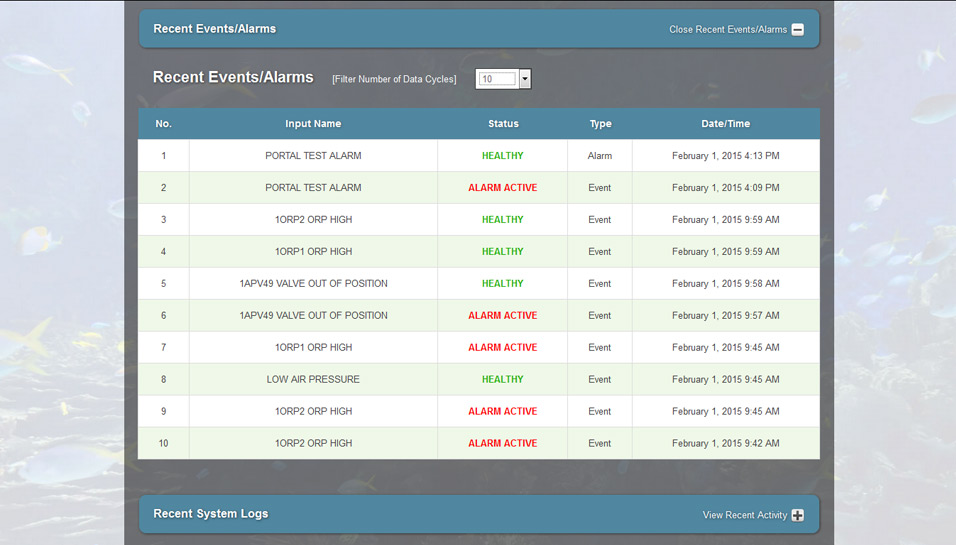Open the Filter Number of Data Cycles dropdown arrow

pyautogui.click(x=525, y=79)
